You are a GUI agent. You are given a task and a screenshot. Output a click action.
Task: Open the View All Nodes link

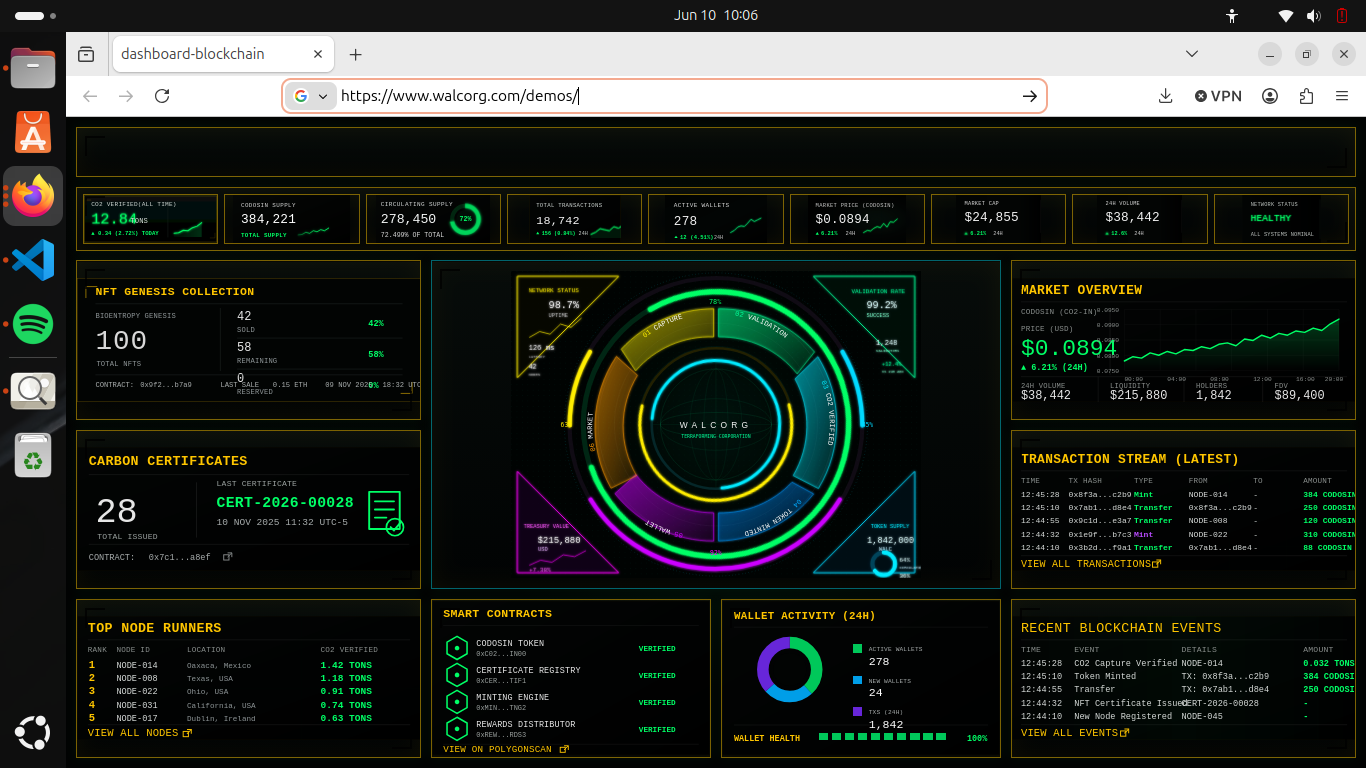pos(139,733)
